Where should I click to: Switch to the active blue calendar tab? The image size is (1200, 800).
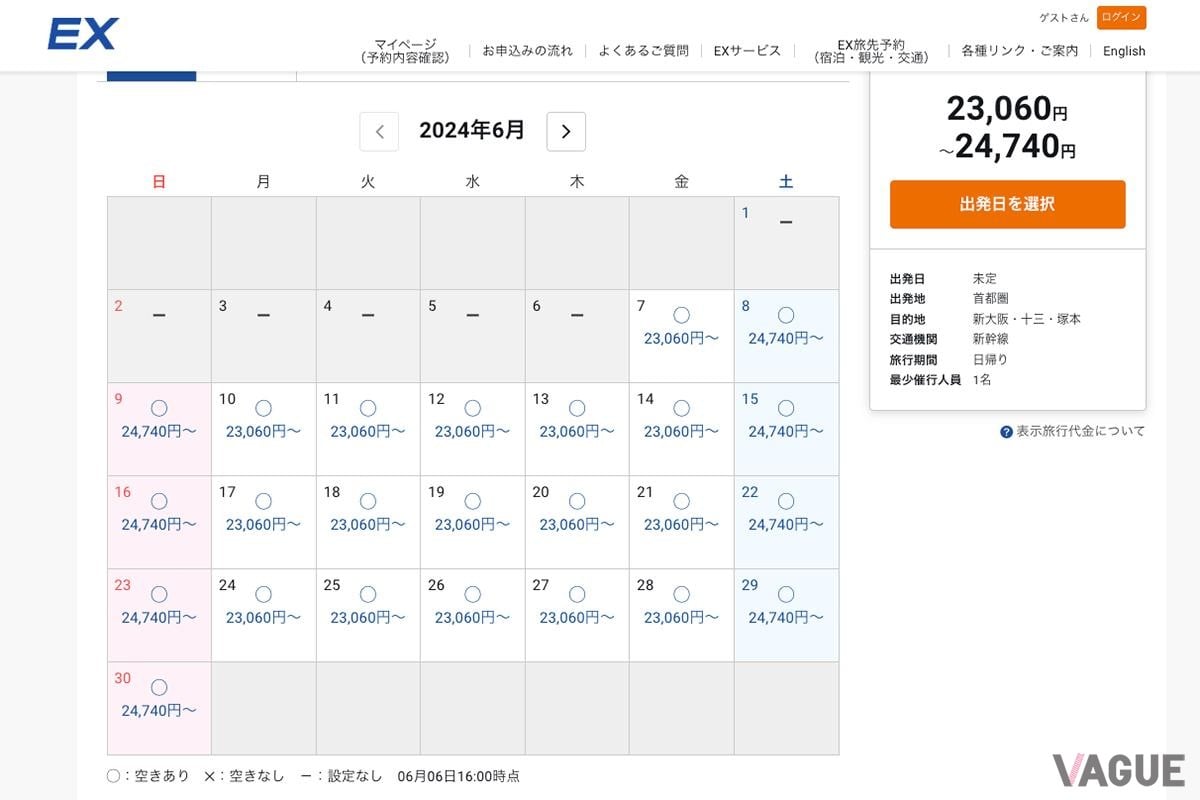point(152,74)
